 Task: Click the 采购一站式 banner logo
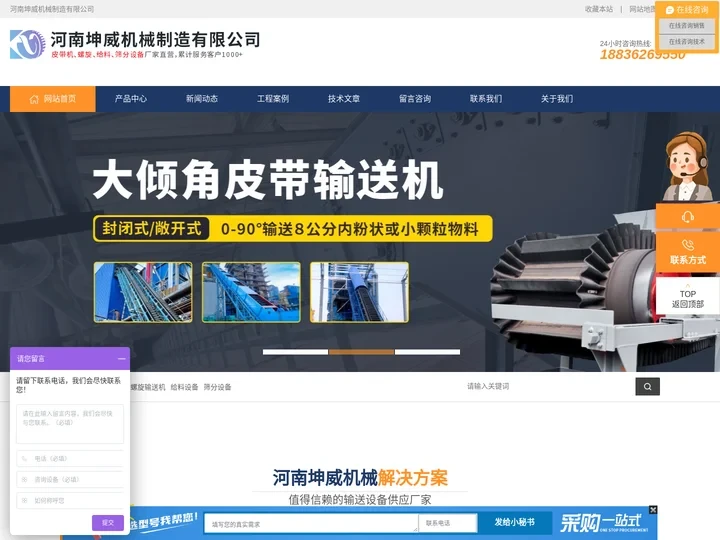click(602, 523)
